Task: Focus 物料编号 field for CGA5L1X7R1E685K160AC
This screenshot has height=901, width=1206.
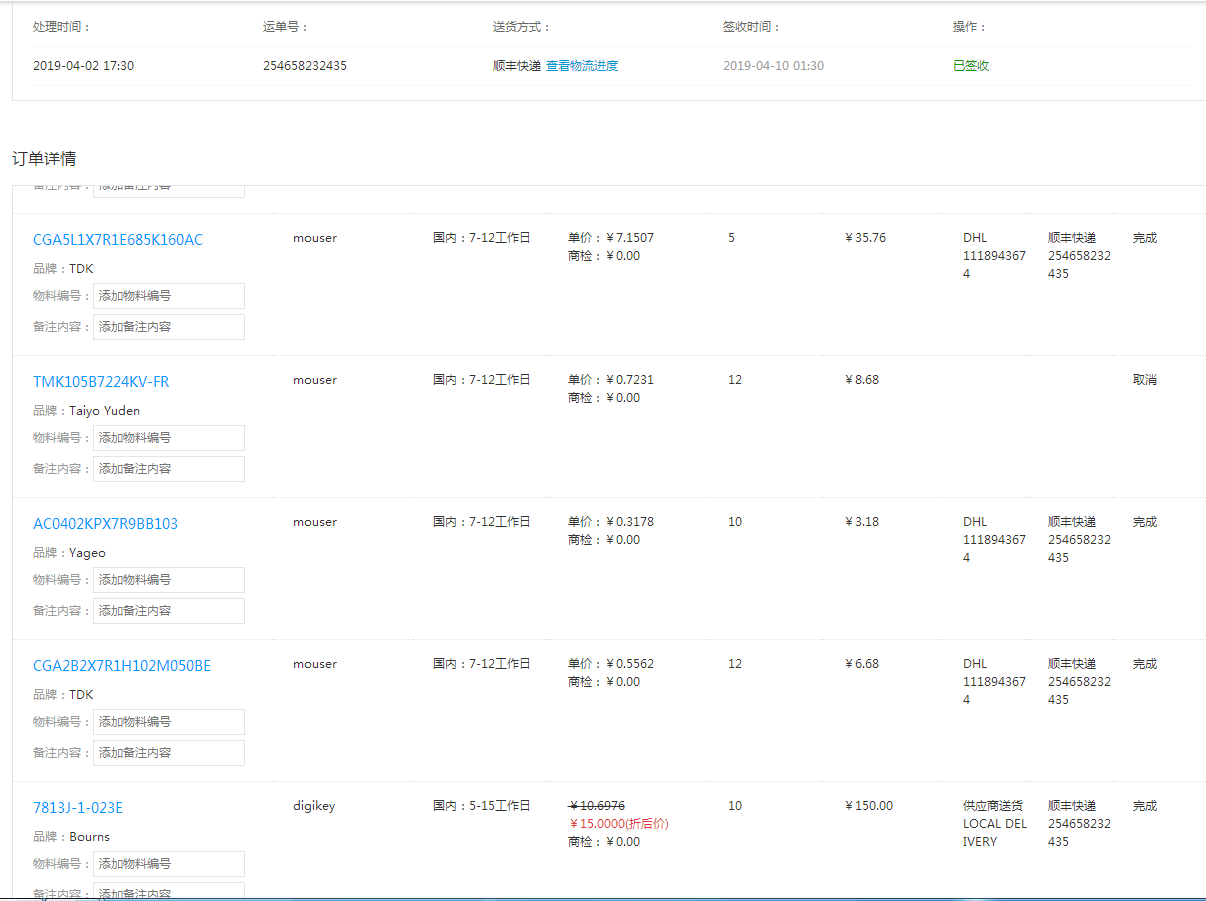Action: tap(169, 296)
